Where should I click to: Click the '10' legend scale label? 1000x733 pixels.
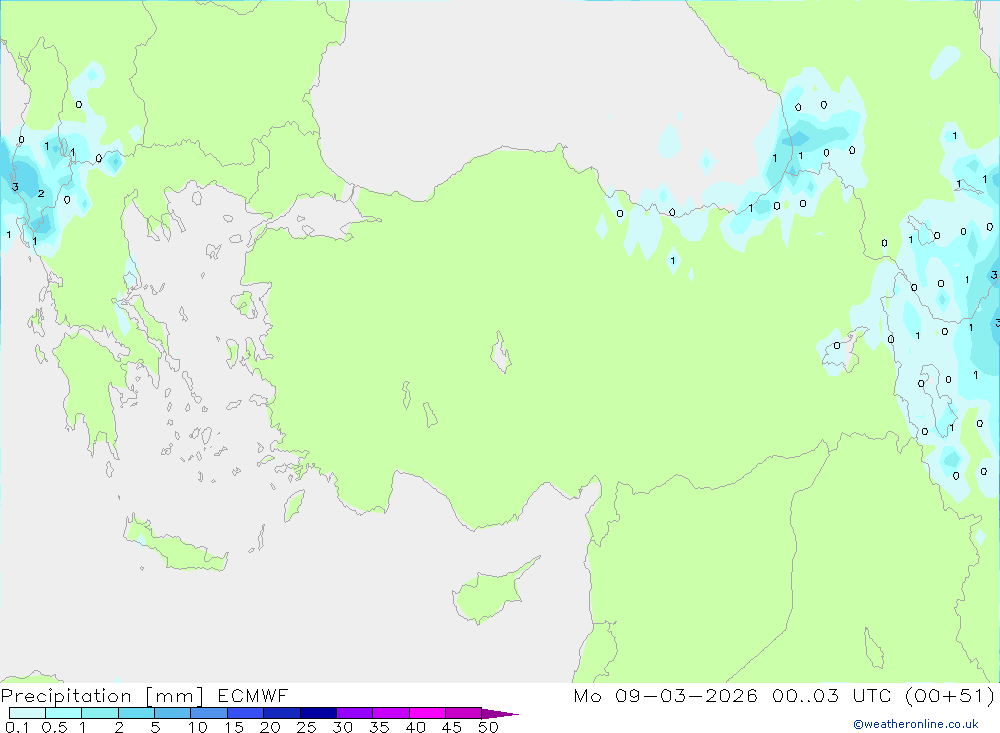198,727
